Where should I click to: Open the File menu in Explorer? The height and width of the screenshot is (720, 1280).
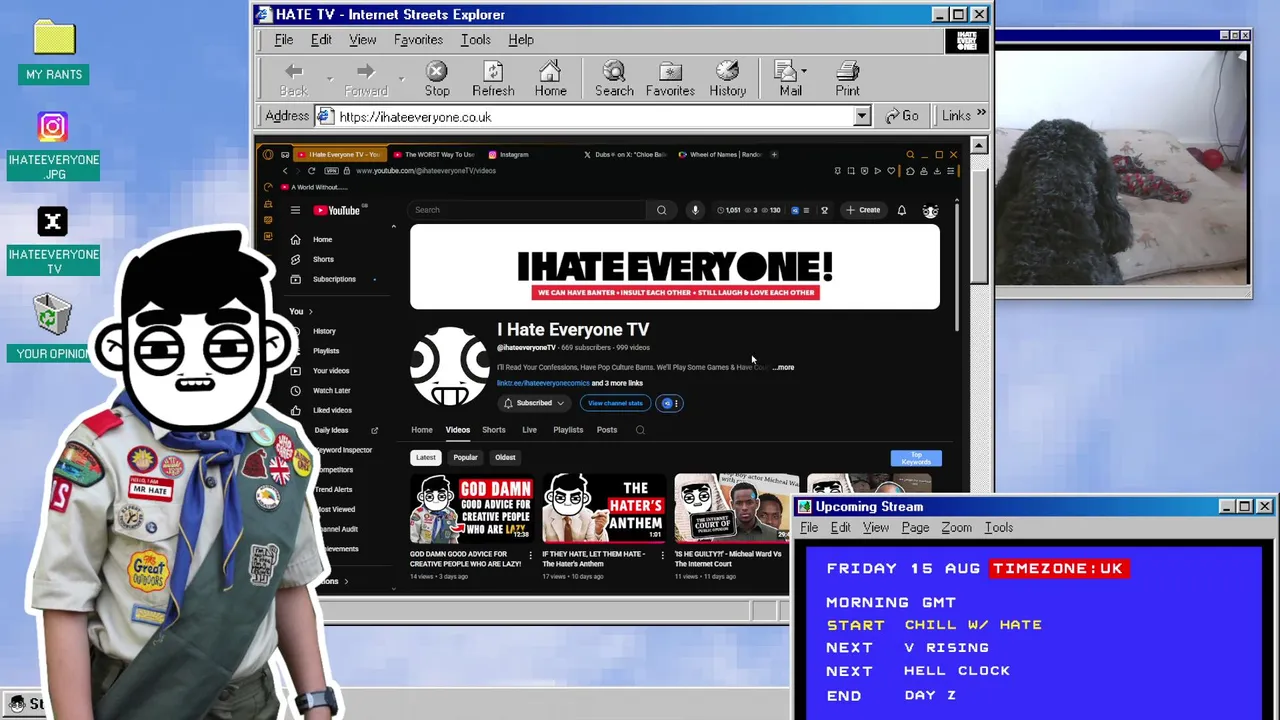[x=284, y=40]
